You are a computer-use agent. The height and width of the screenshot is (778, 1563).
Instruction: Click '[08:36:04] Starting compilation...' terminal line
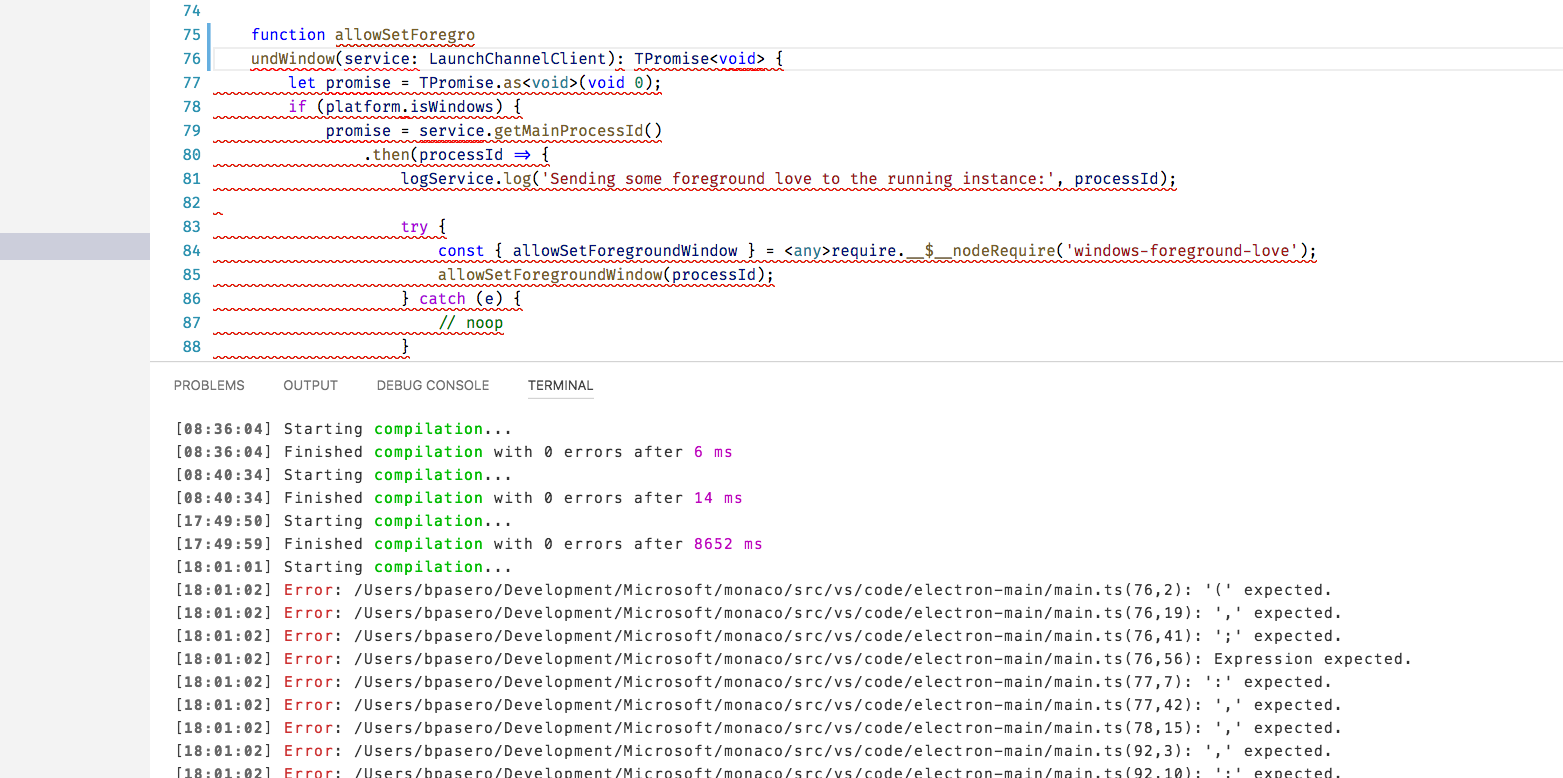point(343,429)
